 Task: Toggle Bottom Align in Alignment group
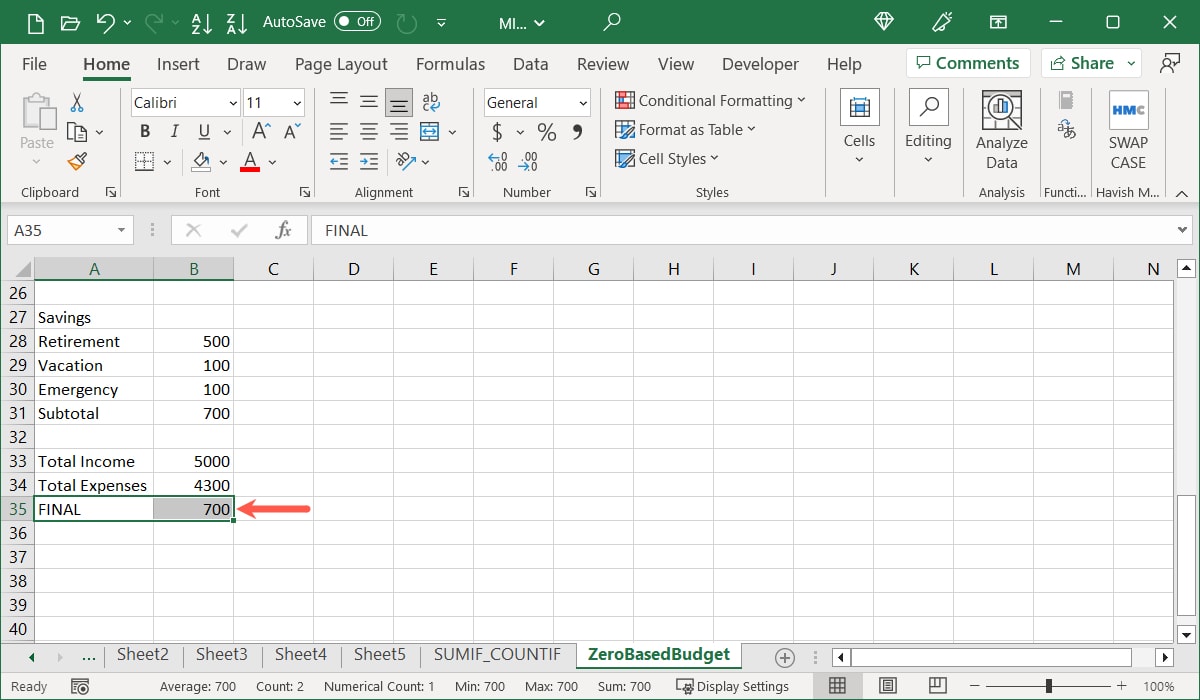pyautogui.click(x=399, y=102)
